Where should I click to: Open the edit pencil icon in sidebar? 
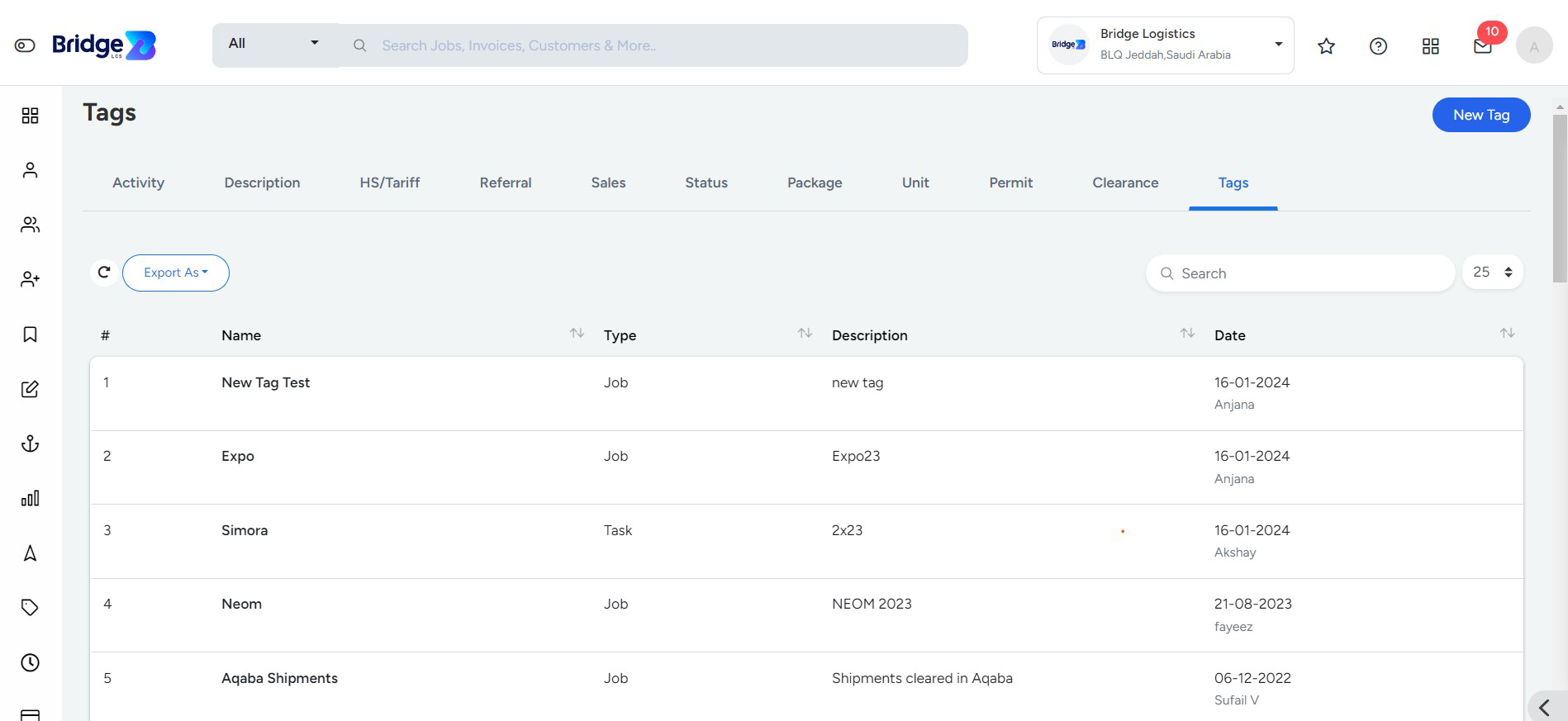[x=31, y=389]
